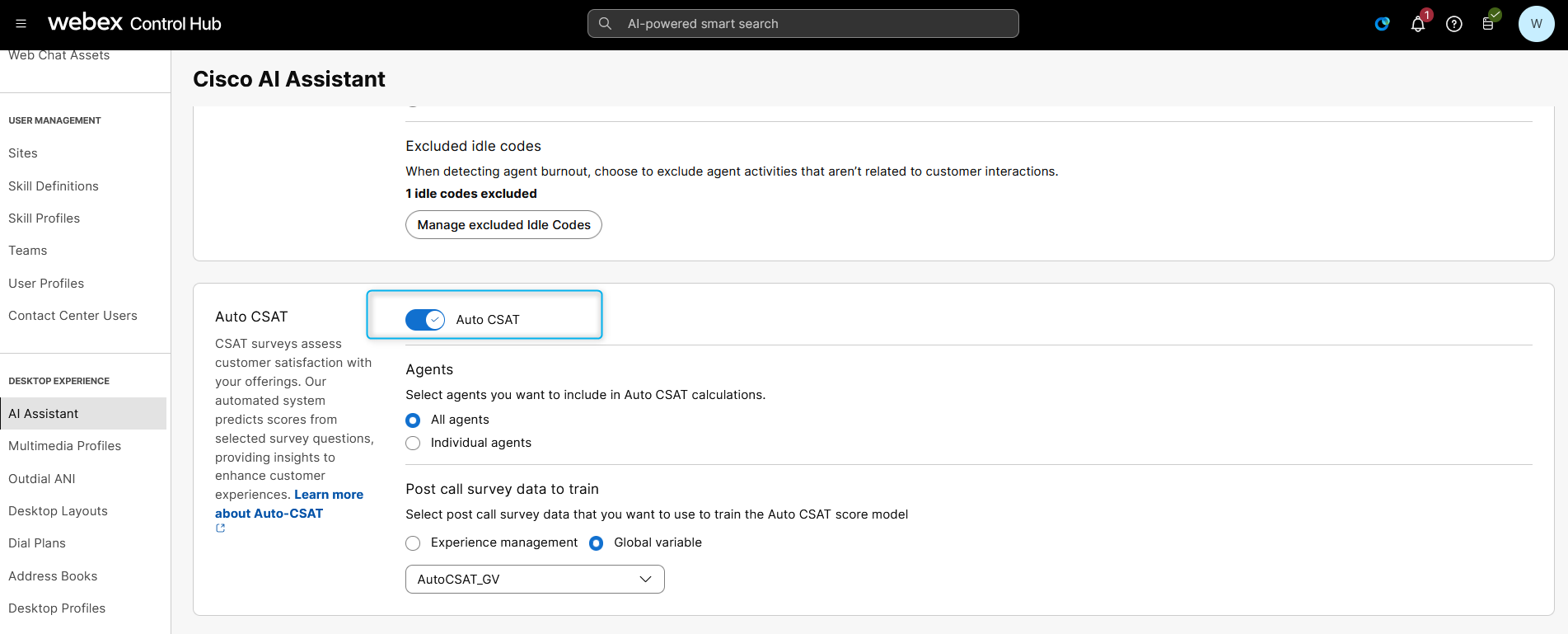The height and width of the screenshot is (634, 1568).
Task: Click the search magnifier icon
Action: (605, 24)
